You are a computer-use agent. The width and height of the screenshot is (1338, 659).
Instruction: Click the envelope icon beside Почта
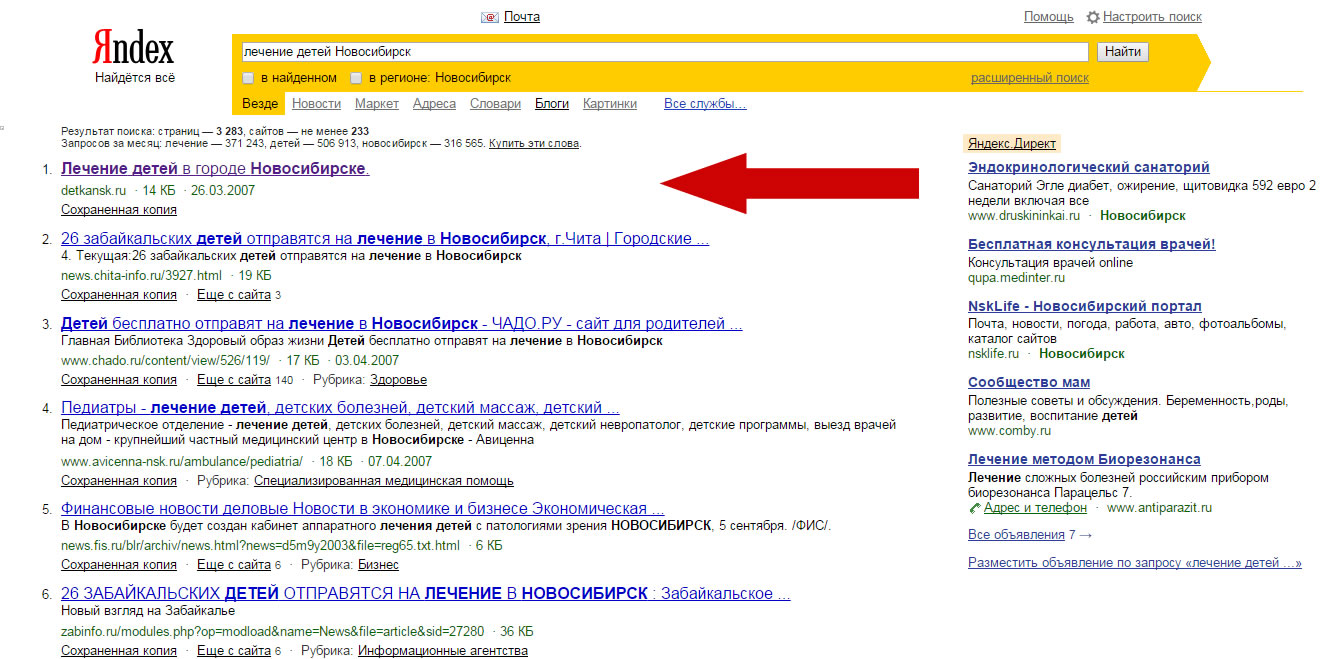coord(490,17)
